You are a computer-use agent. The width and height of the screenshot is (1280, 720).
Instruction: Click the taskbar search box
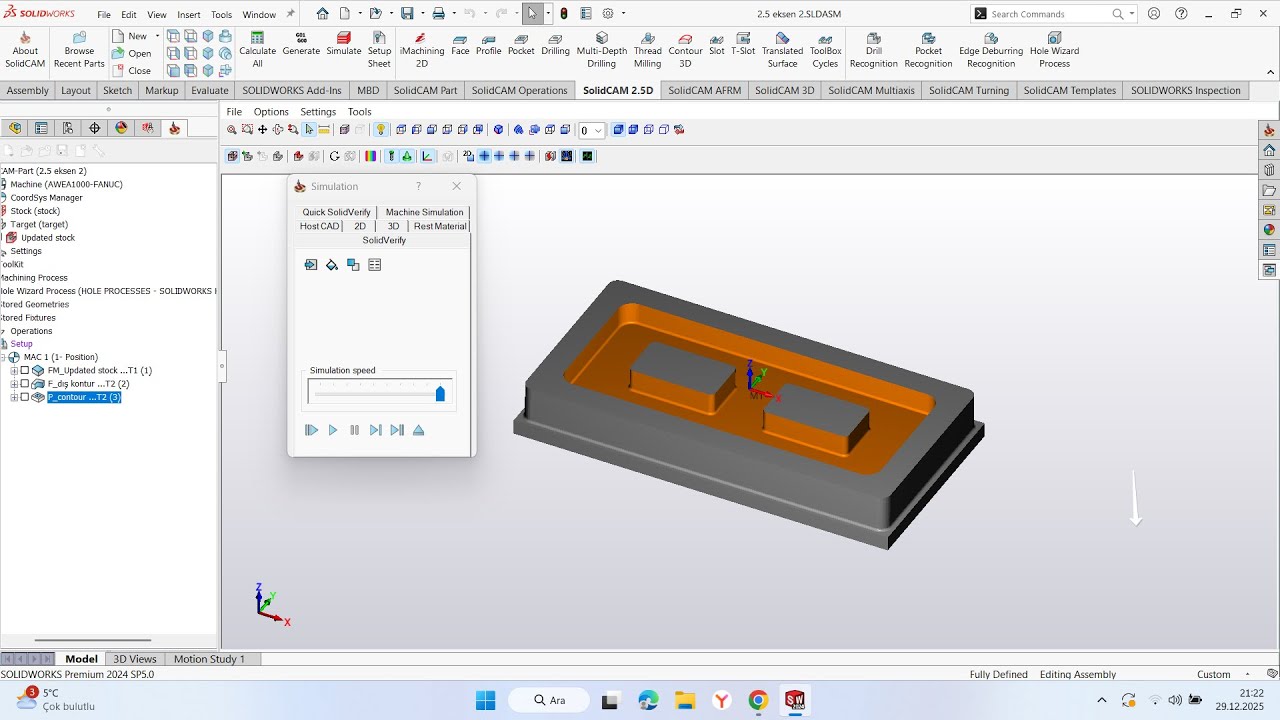pos(549,700)
